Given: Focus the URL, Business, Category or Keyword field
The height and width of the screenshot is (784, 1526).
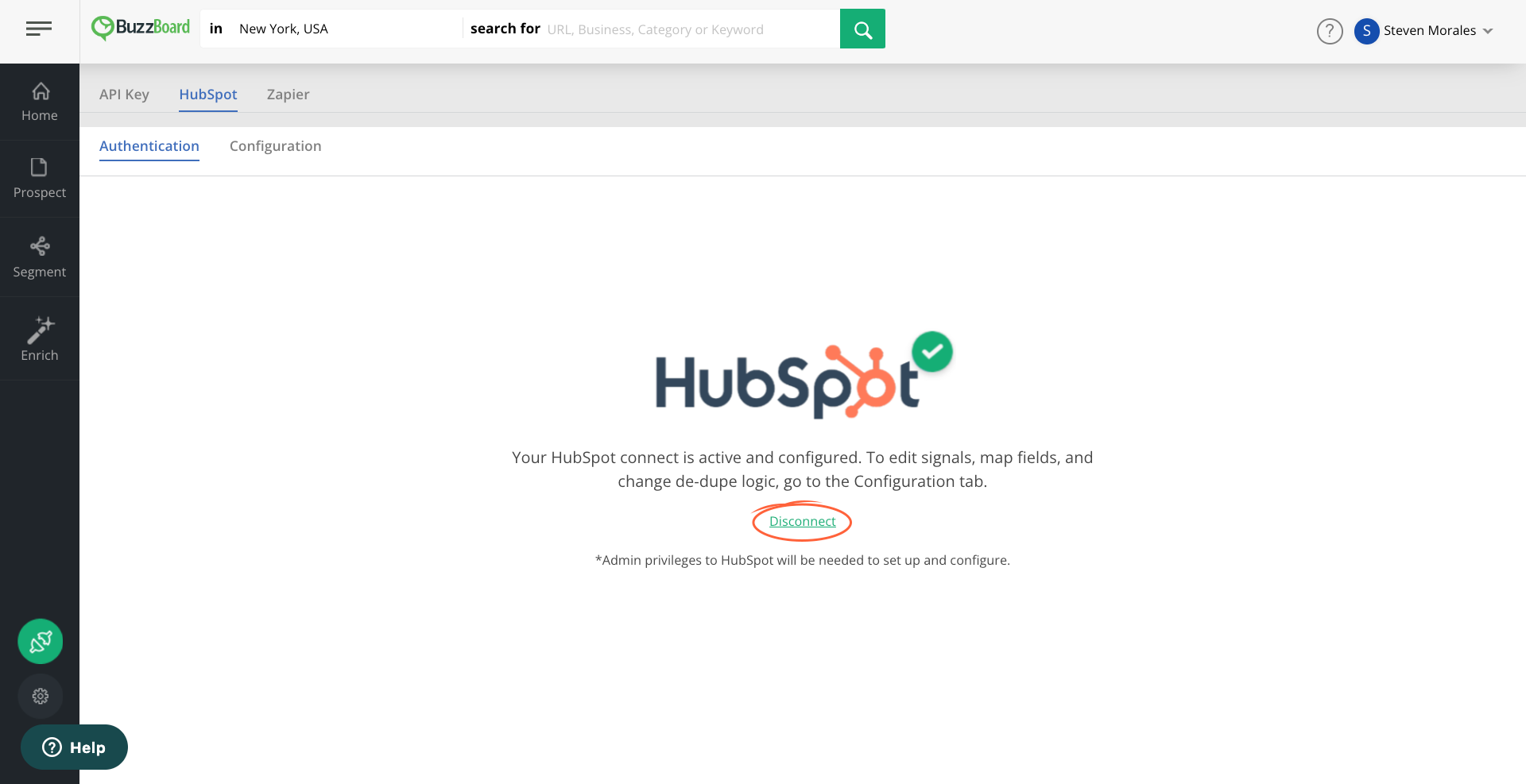Looking at the screenshot, I should tap(690, 29).
